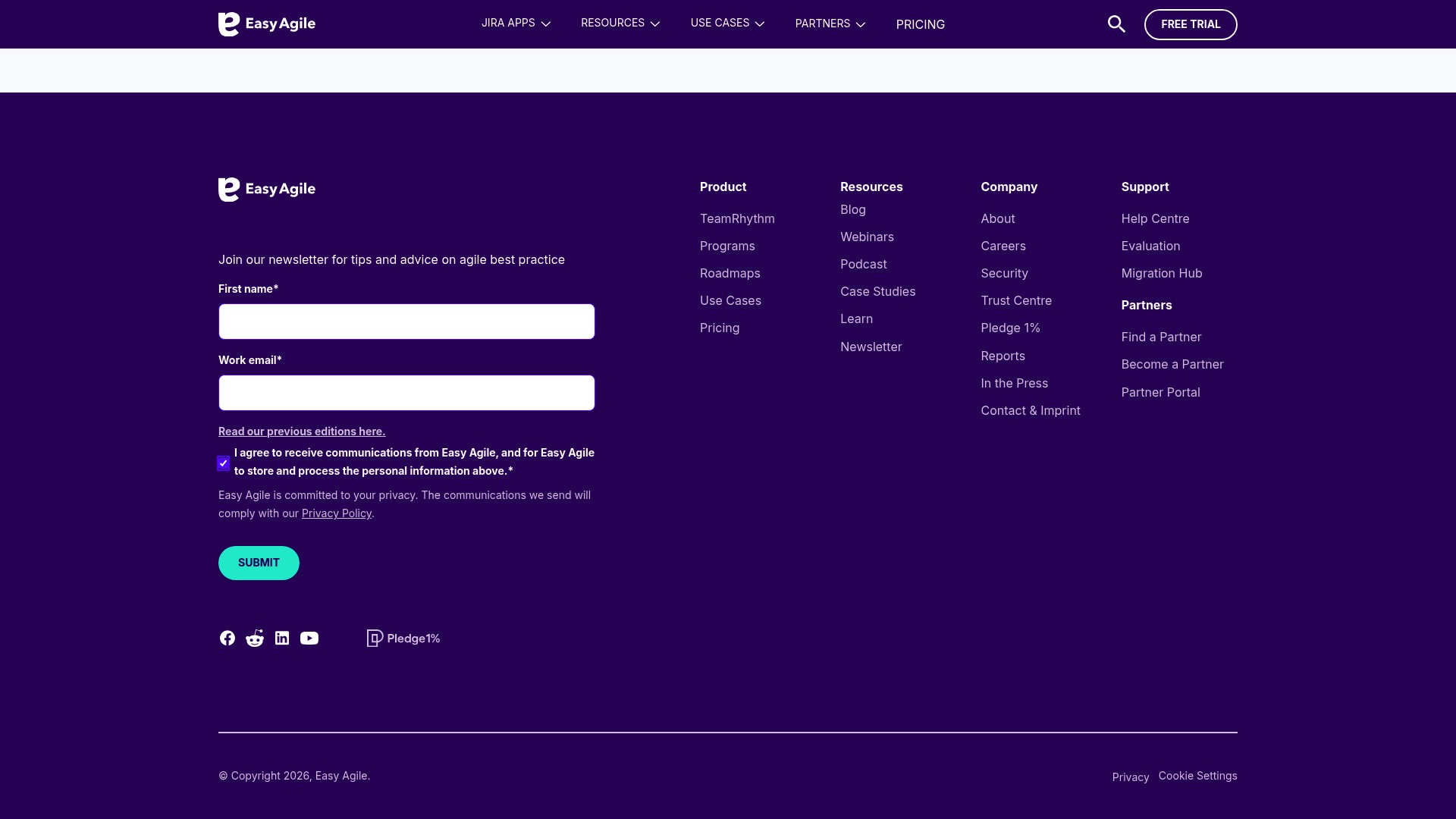This screenshot has height=819, width=1456.
Task: Open Easy Agile Reddit icon
Action: click(255, 639)
